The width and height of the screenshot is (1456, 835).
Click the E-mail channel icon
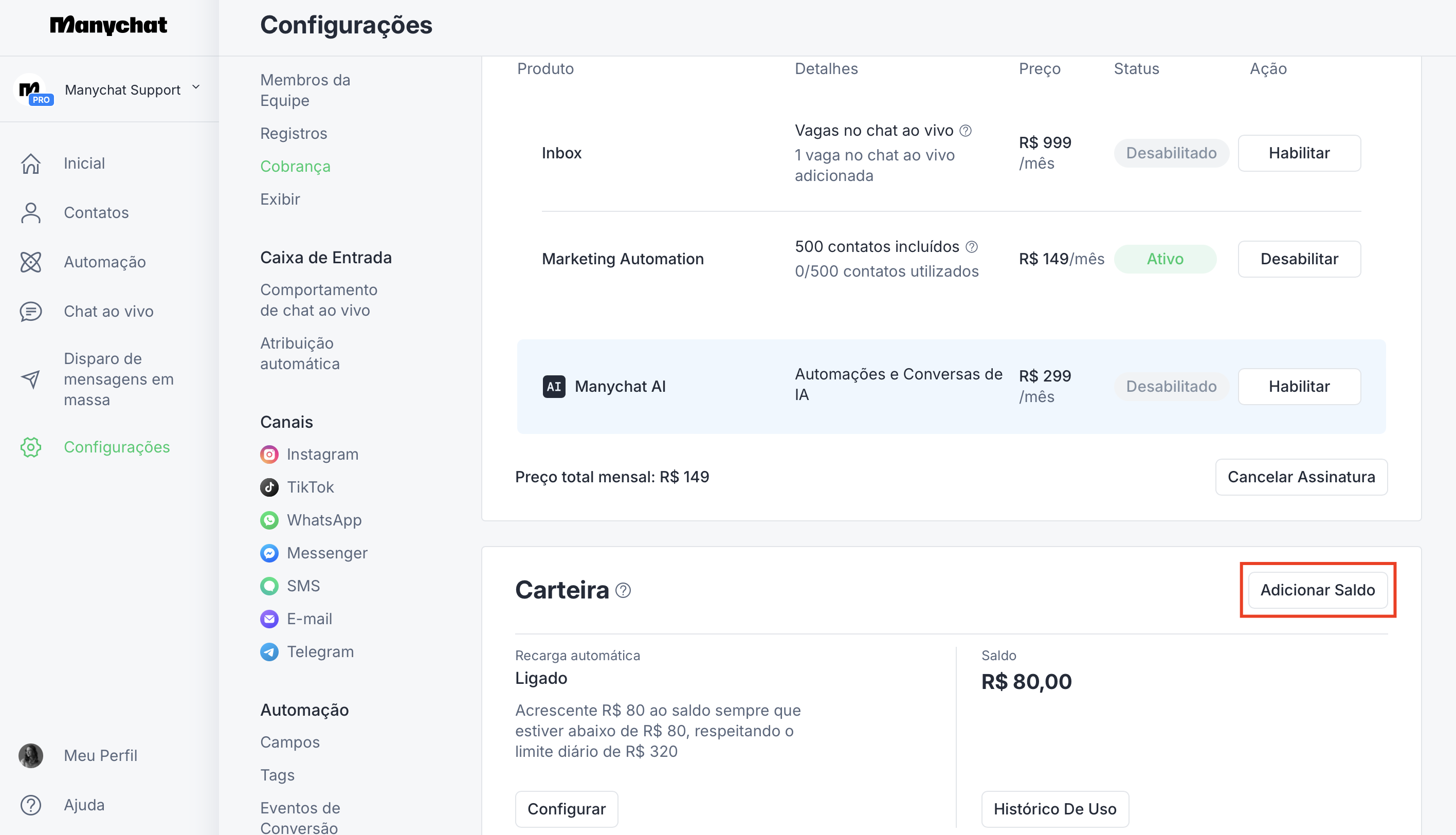[x=269, y=620]
